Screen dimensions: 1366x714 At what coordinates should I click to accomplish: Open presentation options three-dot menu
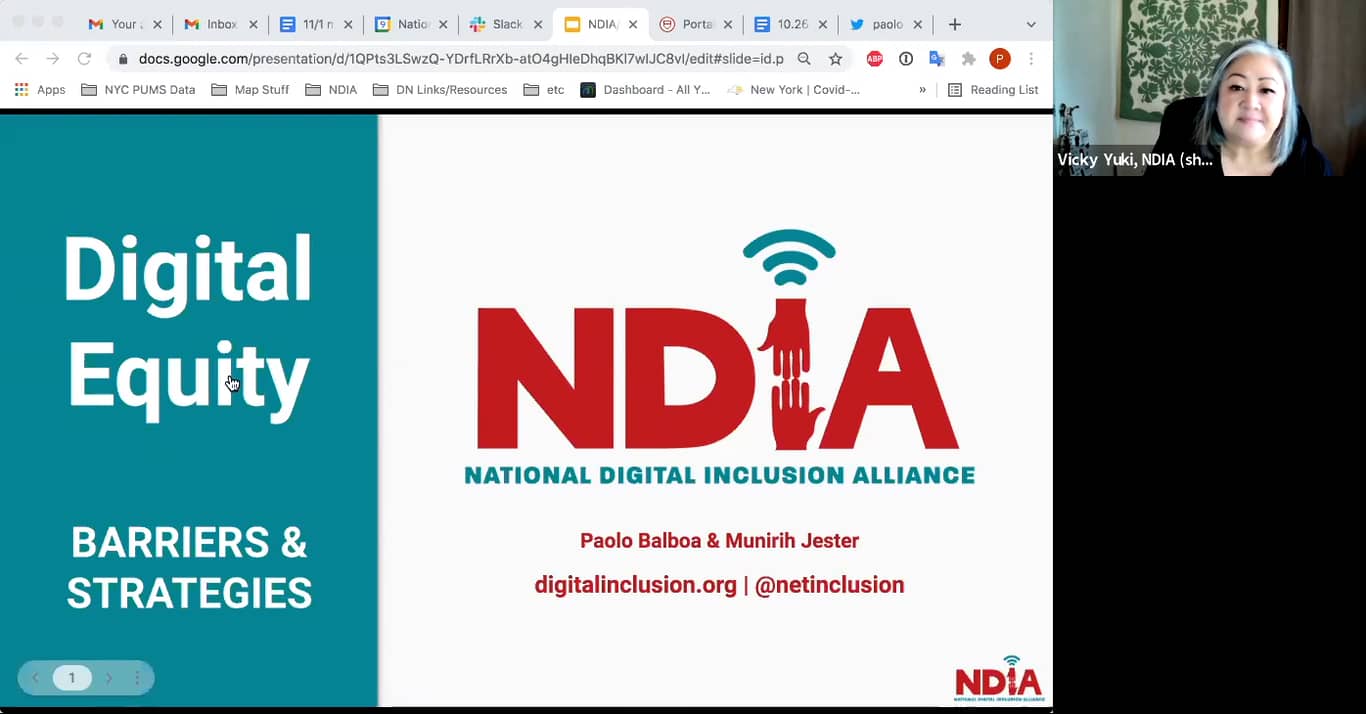click(137, 678)
